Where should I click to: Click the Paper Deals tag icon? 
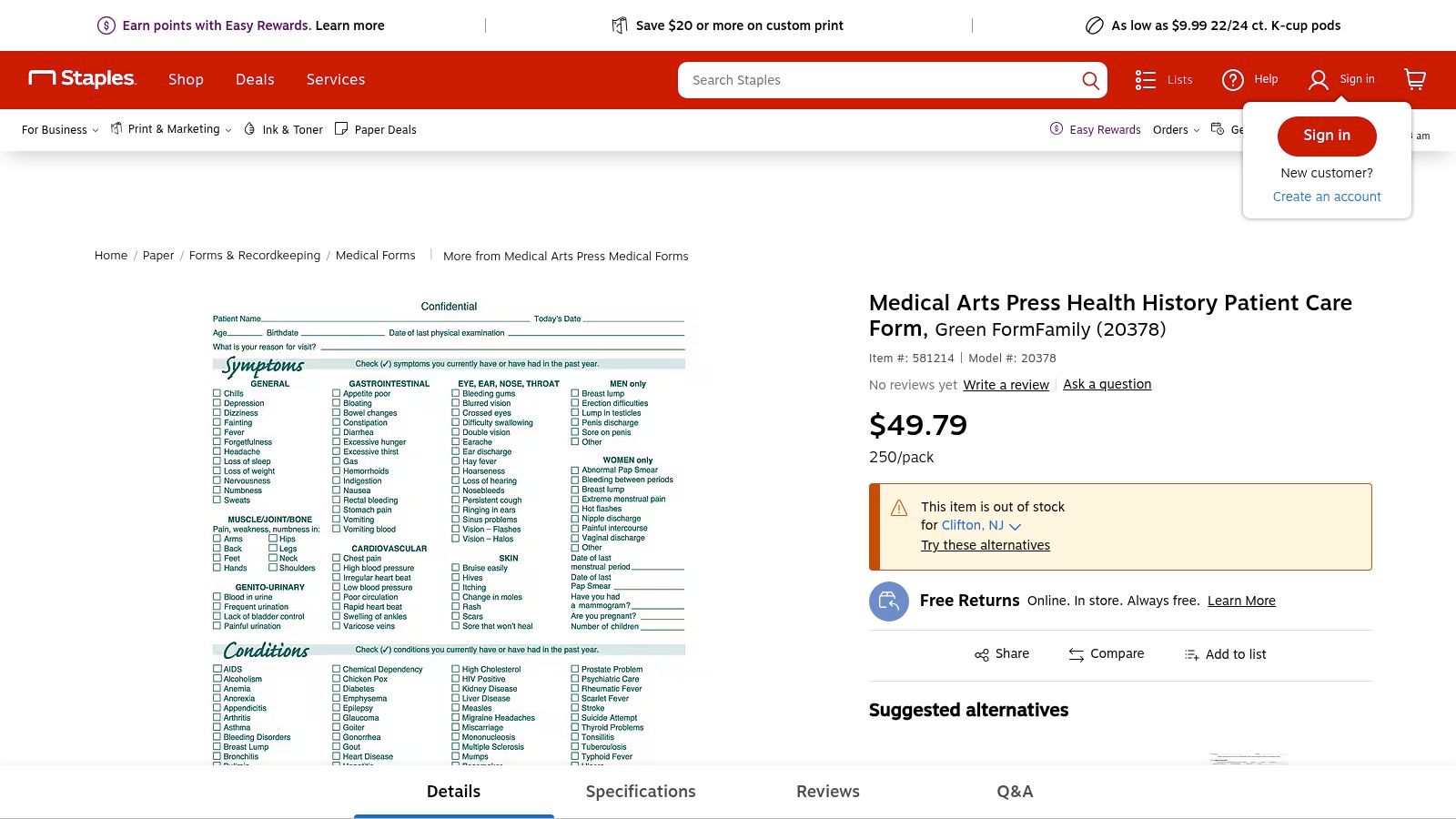341,129
